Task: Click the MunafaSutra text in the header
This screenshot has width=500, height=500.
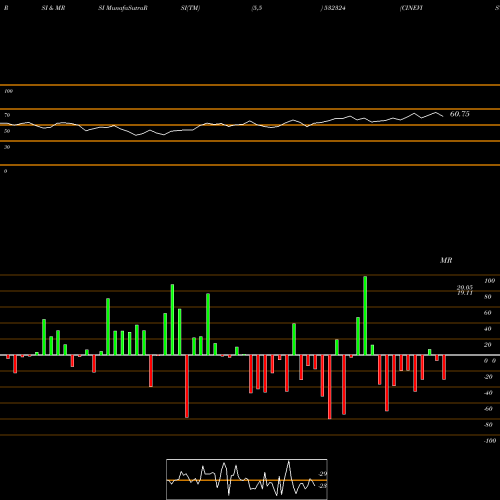Action: (x=124, y=8)
